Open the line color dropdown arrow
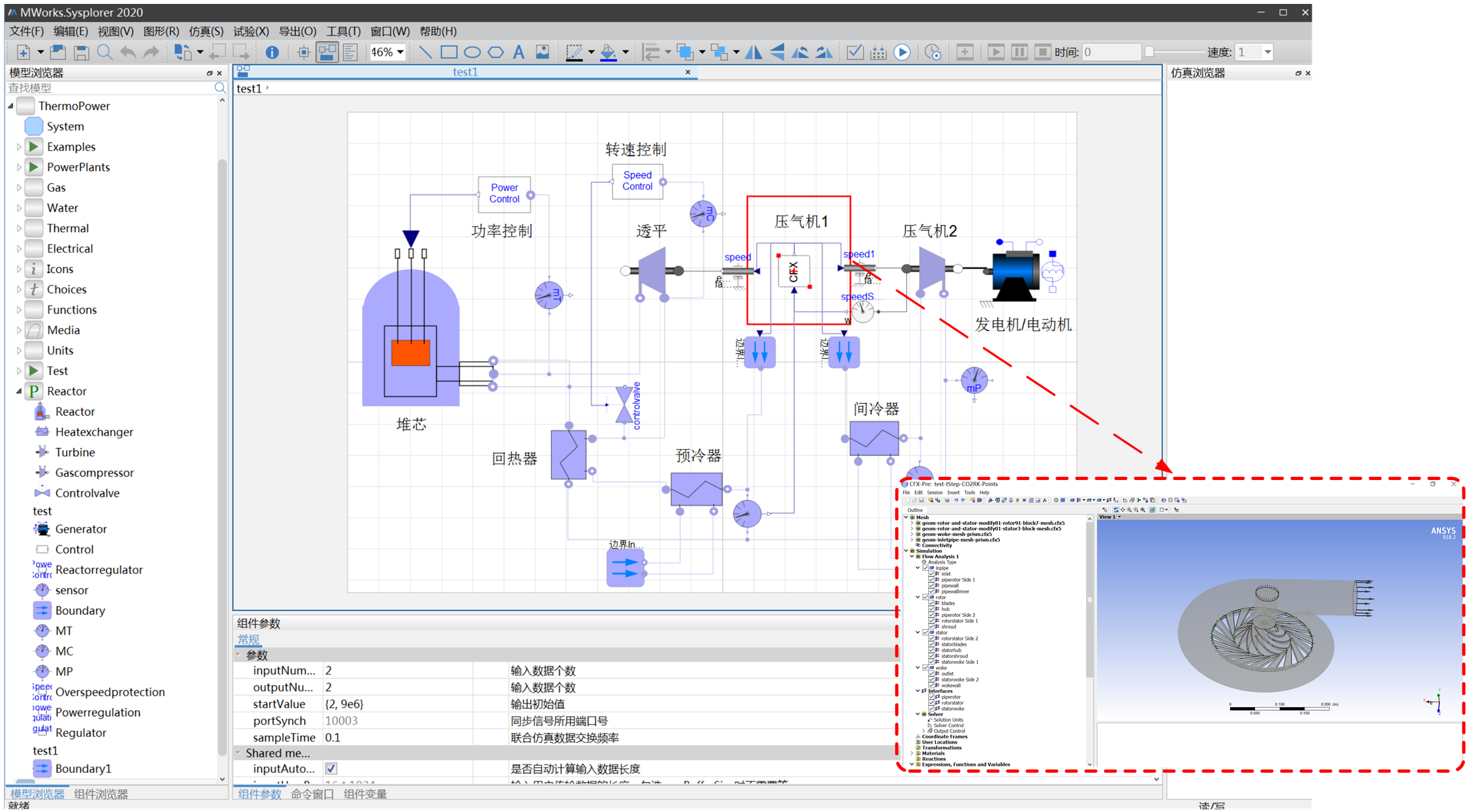This screenshot has height=812, width=1478. pyautogui.click(x=591, y=52)
